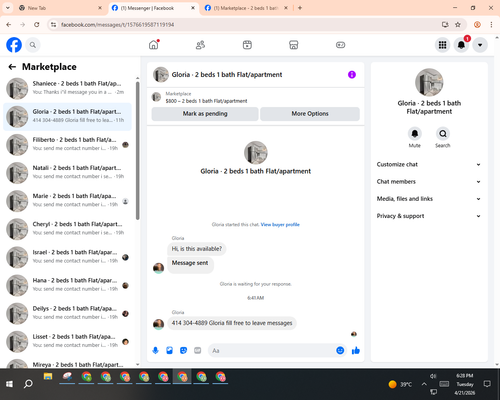Open the Facebook logo home link
This screenshot has width=500, height=400.
(x=14, y=45)
